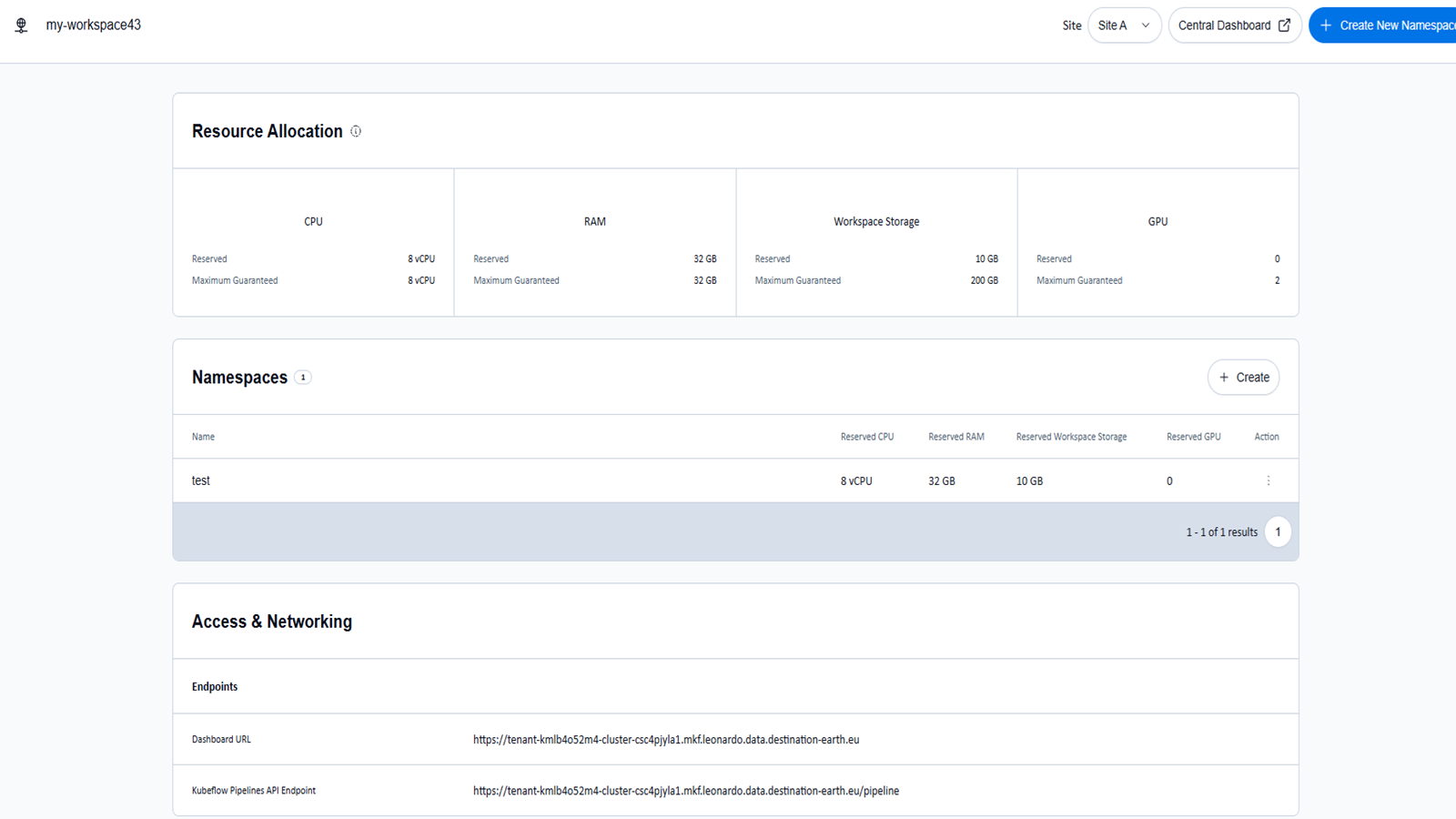Open the Resource Allocation info icon
Screen dimensions: 1456x819
click(356, 131)
